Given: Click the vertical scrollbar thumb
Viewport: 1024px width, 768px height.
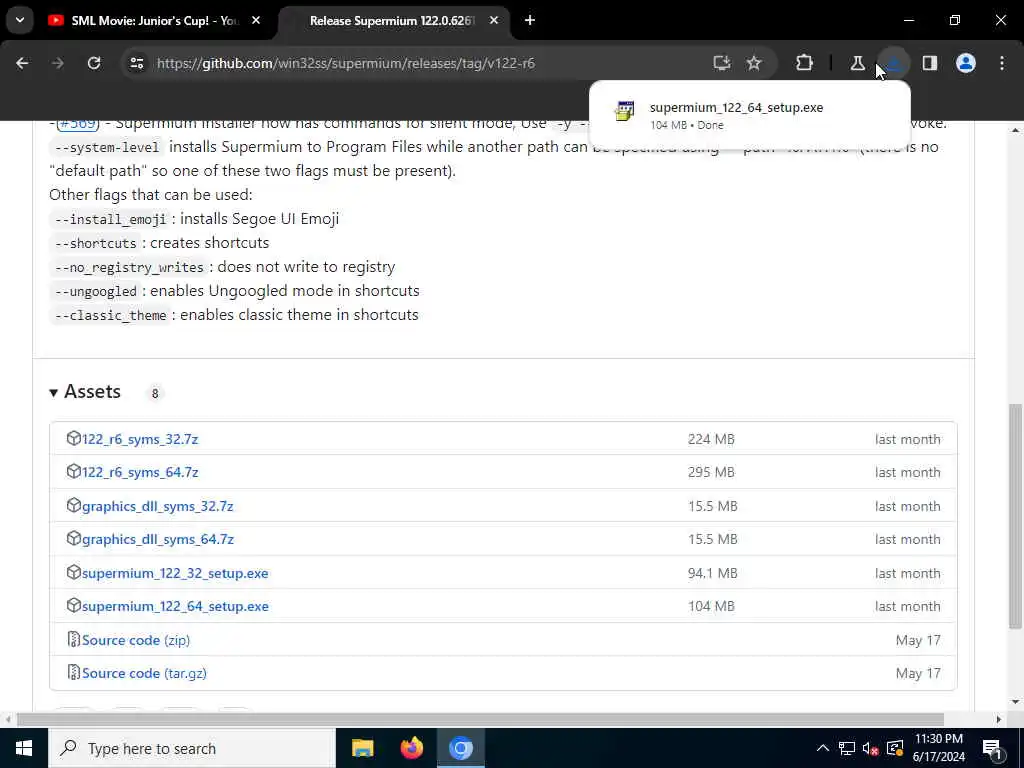Looking at the screenshot, I should click(x=1015, y=516).
